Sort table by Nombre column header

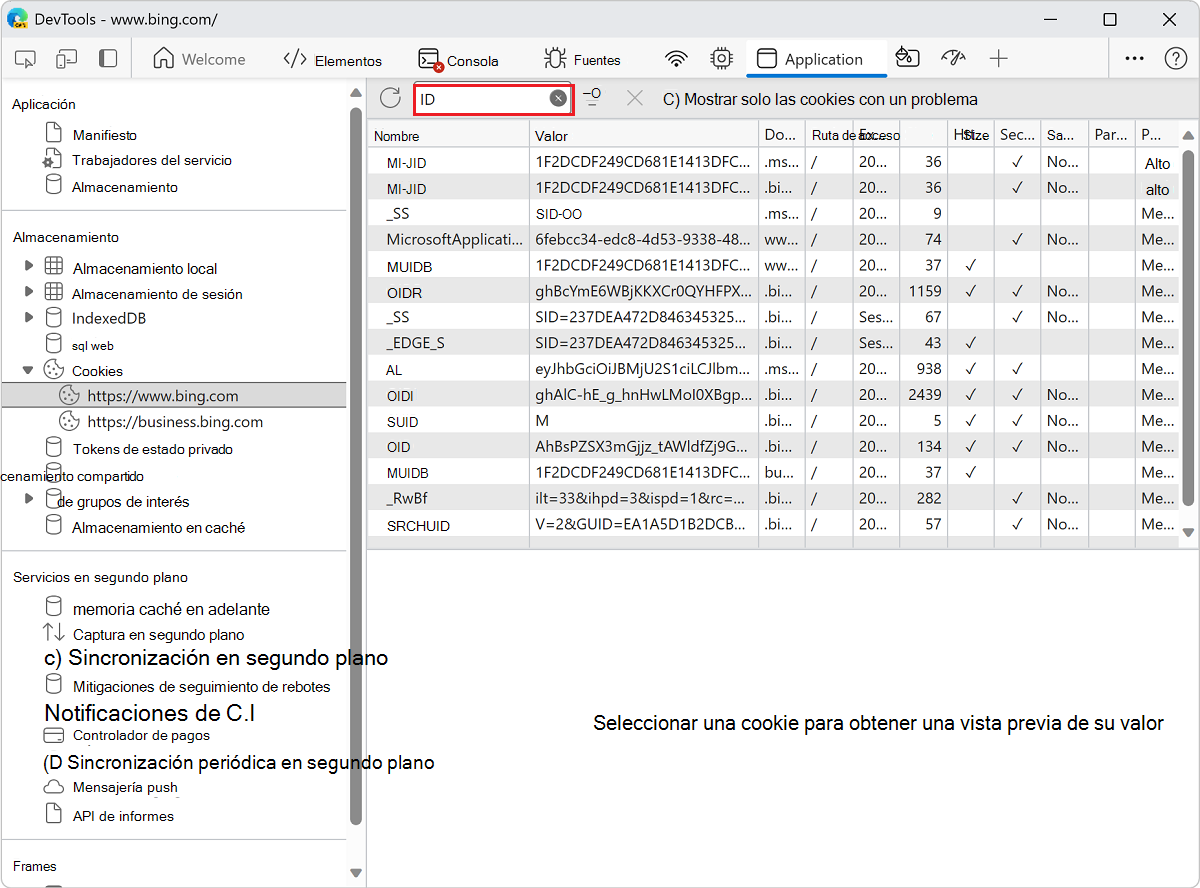pyautogui.click(x=449, y=135)
